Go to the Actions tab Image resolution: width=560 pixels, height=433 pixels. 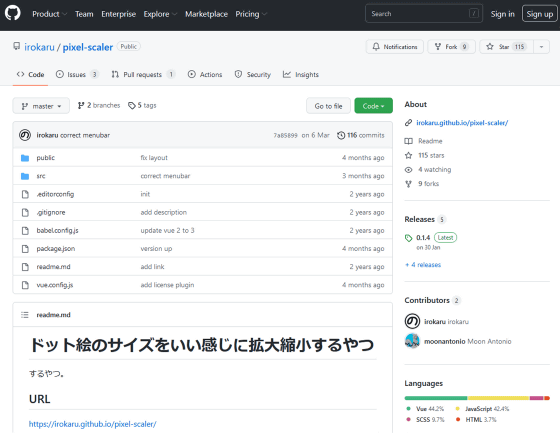coord(205,74)
